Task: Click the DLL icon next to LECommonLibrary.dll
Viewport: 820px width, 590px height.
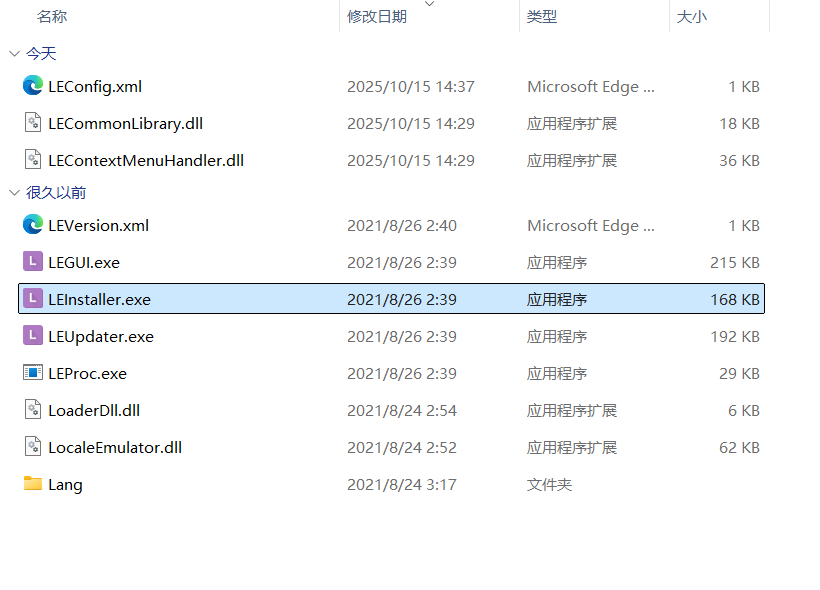Action: pos(33,123)
